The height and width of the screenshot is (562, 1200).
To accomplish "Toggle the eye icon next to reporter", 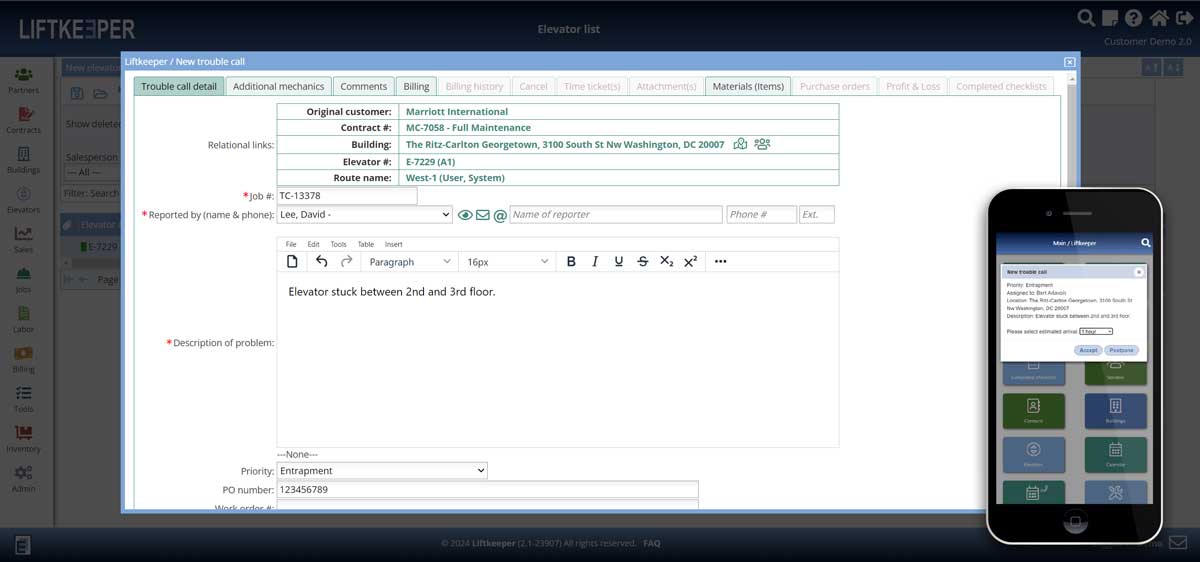I will click(x=465, y=215).
